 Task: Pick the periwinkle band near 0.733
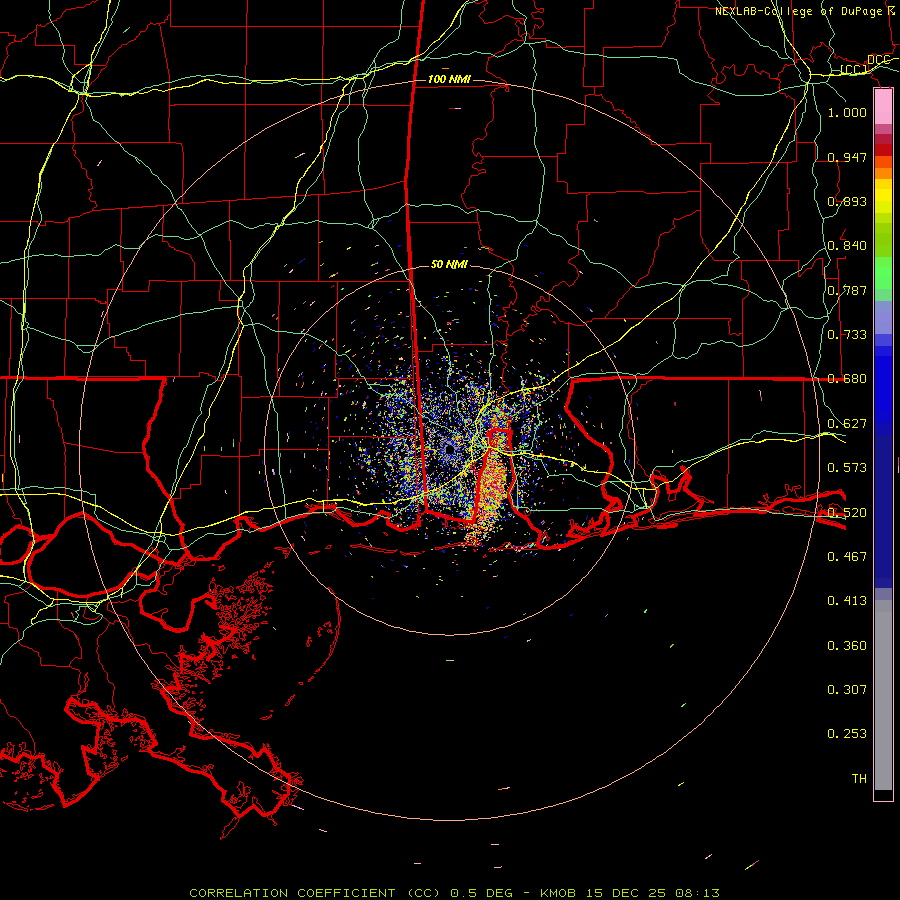883,317
